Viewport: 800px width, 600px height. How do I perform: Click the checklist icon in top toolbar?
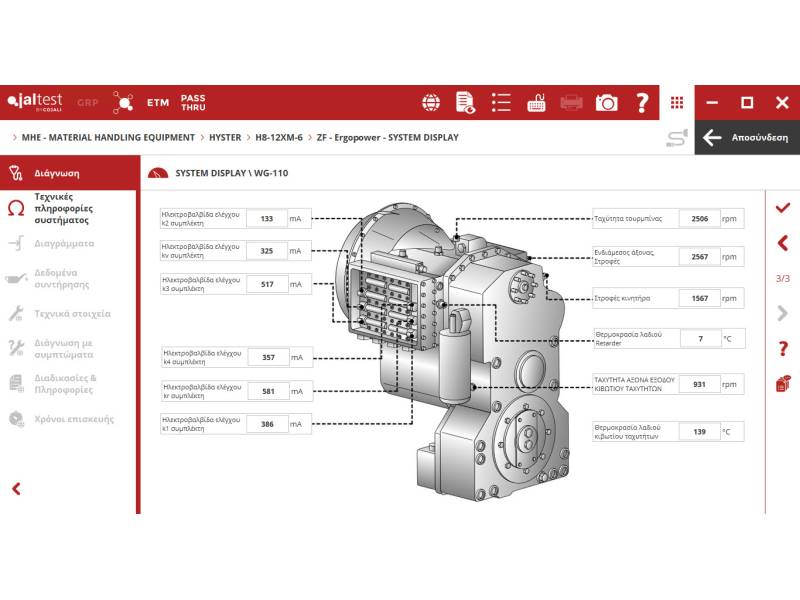tap(501, 102)
